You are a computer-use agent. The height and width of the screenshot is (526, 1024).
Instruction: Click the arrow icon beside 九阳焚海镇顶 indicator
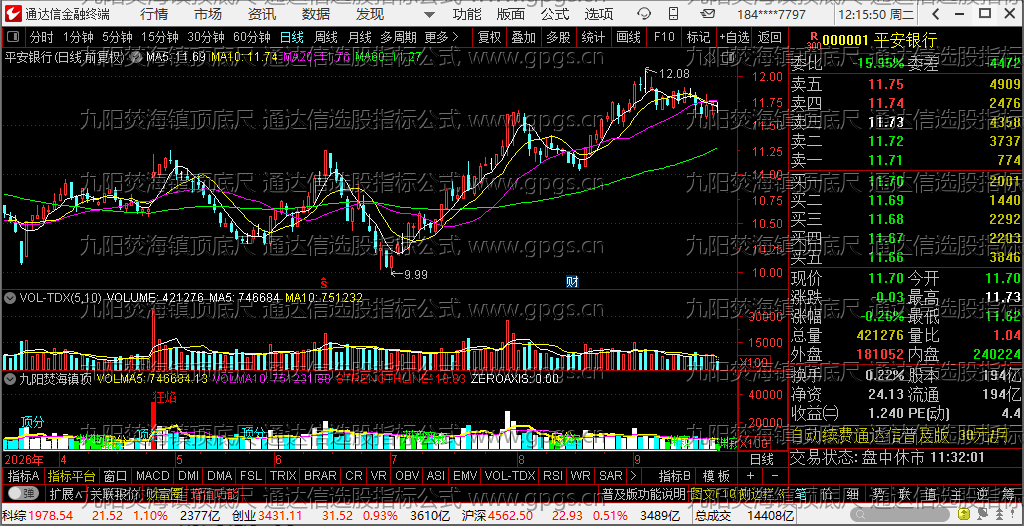(x=10, y=378)
